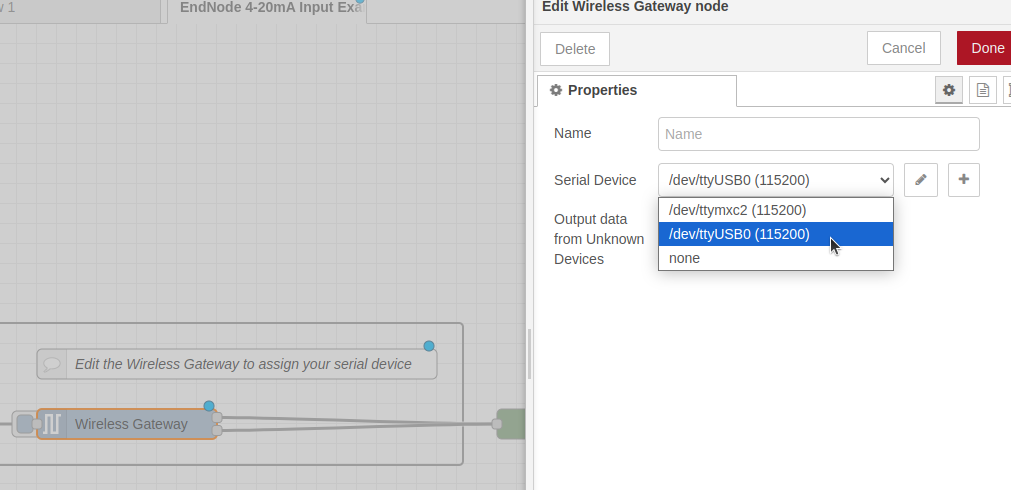Image resolution: width=1011 pixels, height=490 pixels.
Task: Click into the Name input field
Action: [818, 134]
